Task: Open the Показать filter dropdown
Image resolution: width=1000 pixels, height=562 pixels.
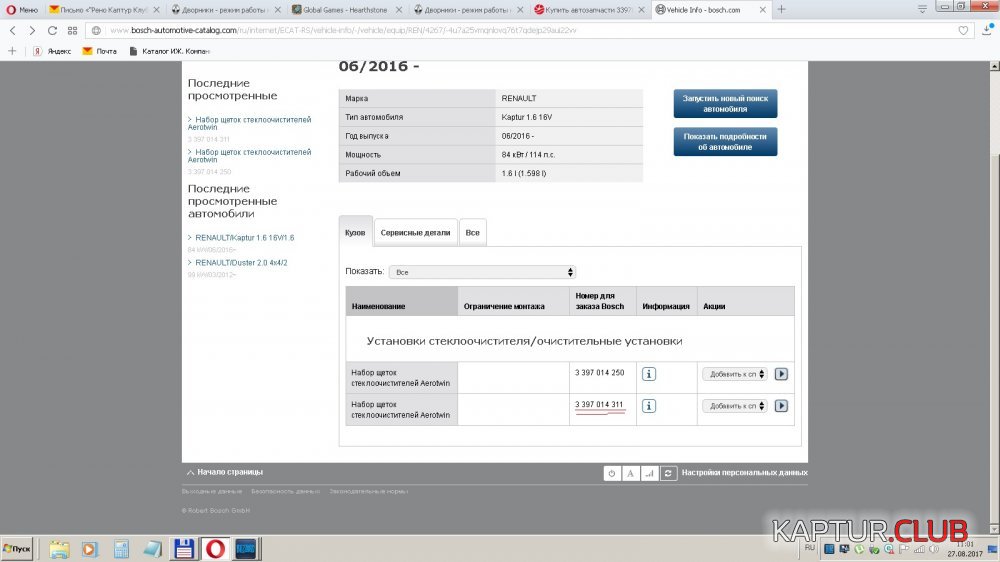Action: point(482,272)
